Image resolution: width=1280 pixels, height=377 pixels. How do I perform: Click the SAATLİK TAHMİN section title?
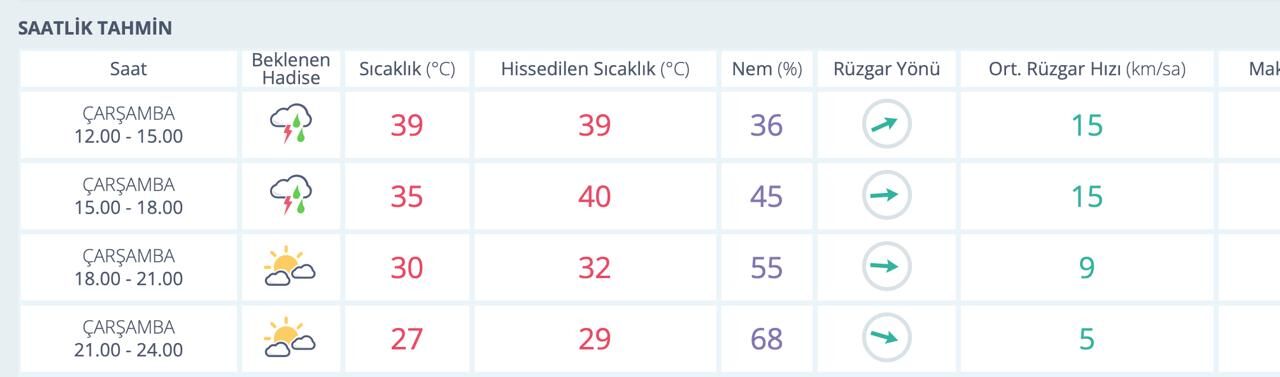pyautogui.click(x=95, y=28)
